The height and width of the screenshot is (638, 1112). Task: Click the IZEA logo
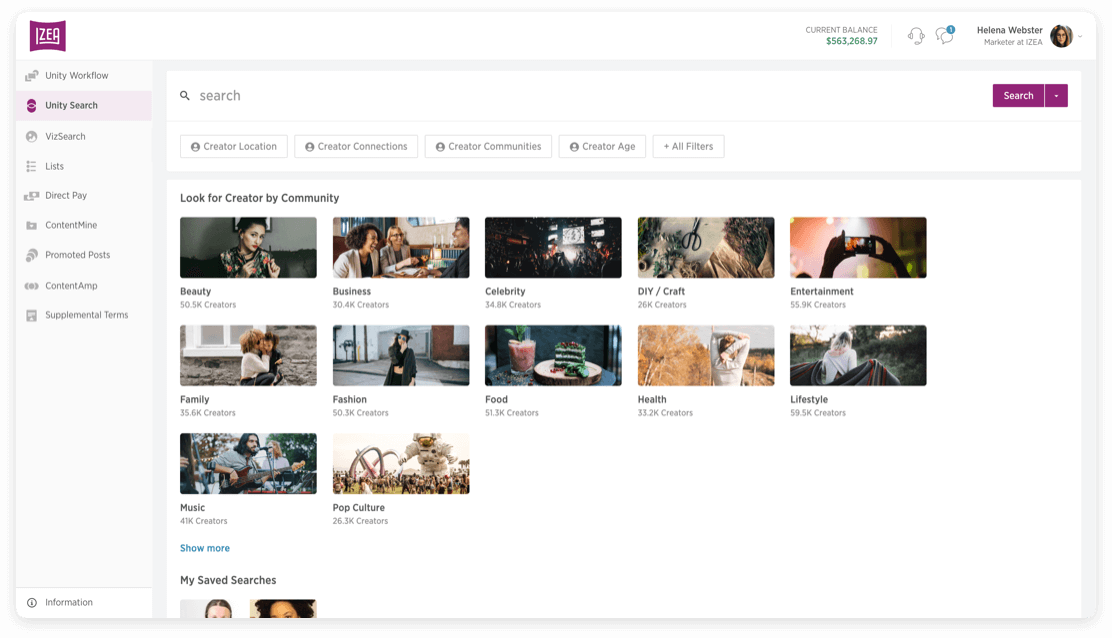point(47,36)
